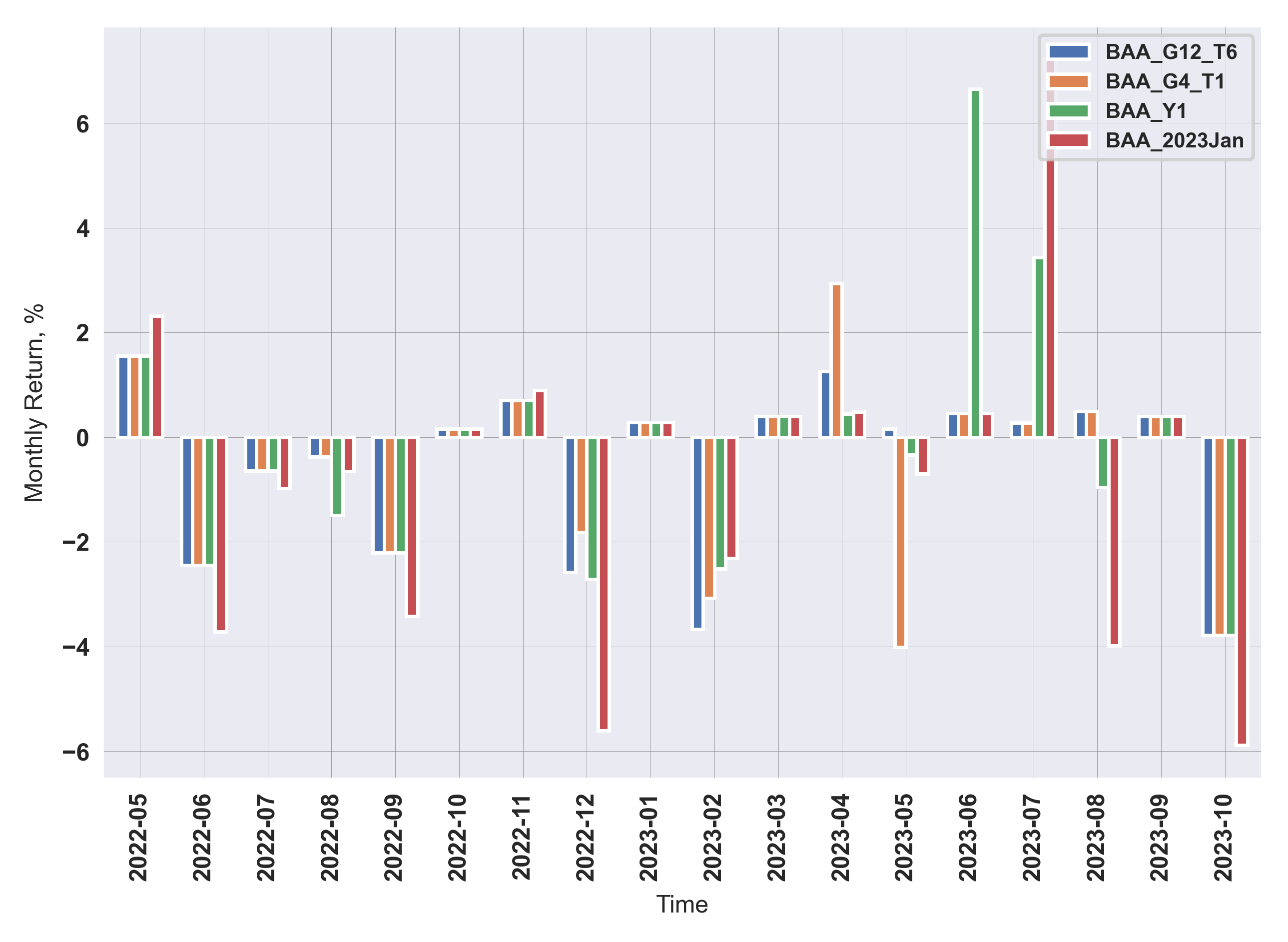Click the blue BAA_G12_T6 legend swatch
Screen dimensions: 1288x942
point(1069,52)
